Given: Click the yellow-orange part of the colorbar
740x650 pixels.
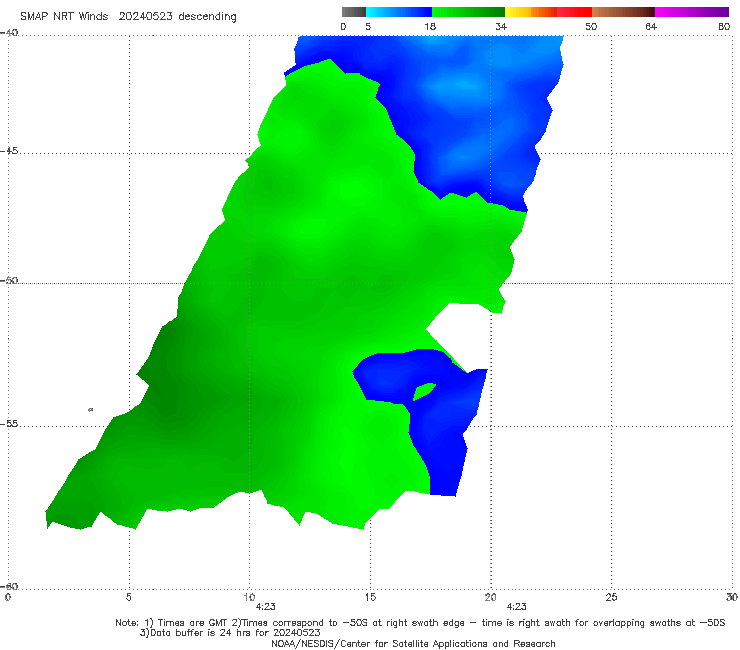Looking at the screenshot, I should [531, 12].
